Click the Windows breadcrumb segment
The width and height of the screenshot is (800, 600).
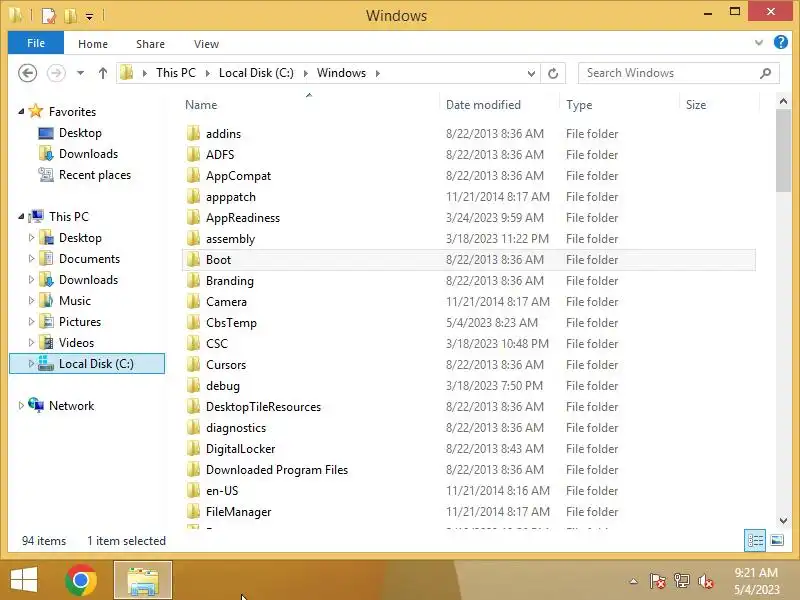[x=341, y=73]
